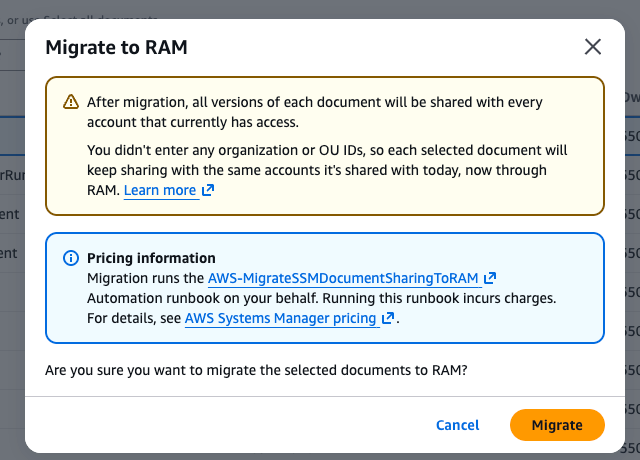The width and height of the screenshot is (640, 460).
Task: Click external-link icon after pricing link
Action: (388, 318)
